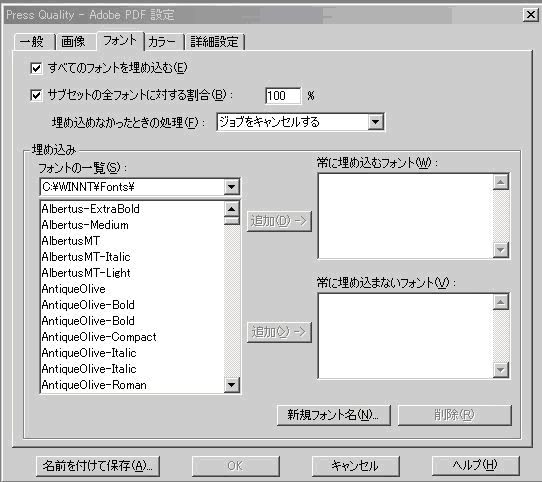Click down arrow in never-embed font box
542x482 pixels.
[x=501, y=370]
